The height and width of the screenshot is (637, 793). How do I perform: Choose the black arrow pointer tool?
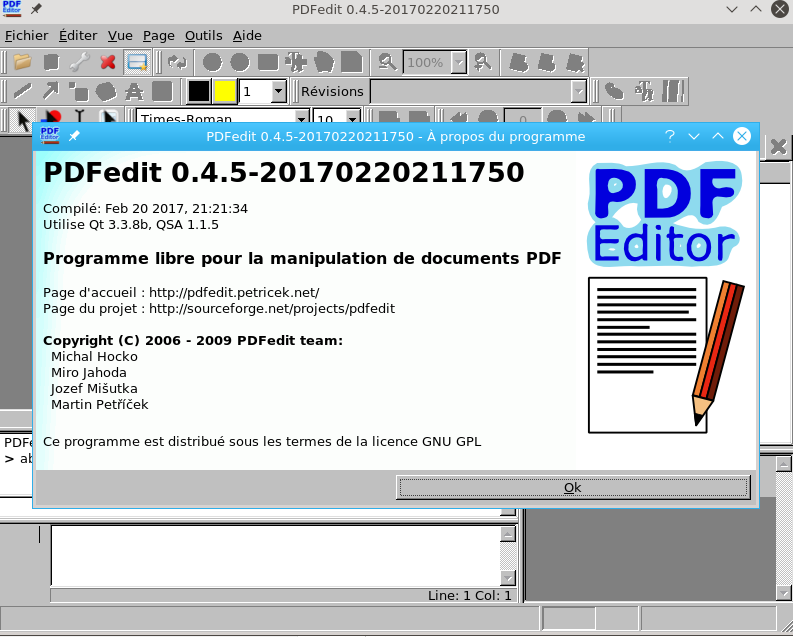click(x=23, y=120)
